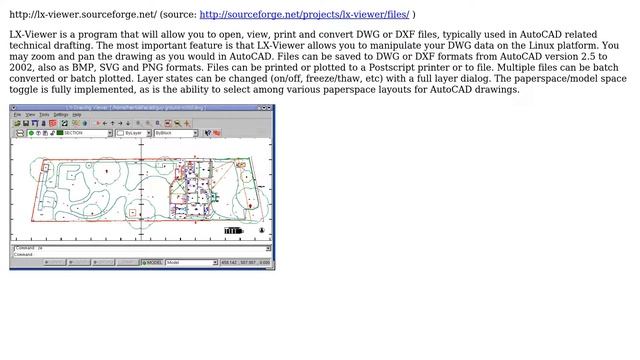Open the sourceforge.net/projects/lx-viewer/files link
640x360 pixels.
304,14
